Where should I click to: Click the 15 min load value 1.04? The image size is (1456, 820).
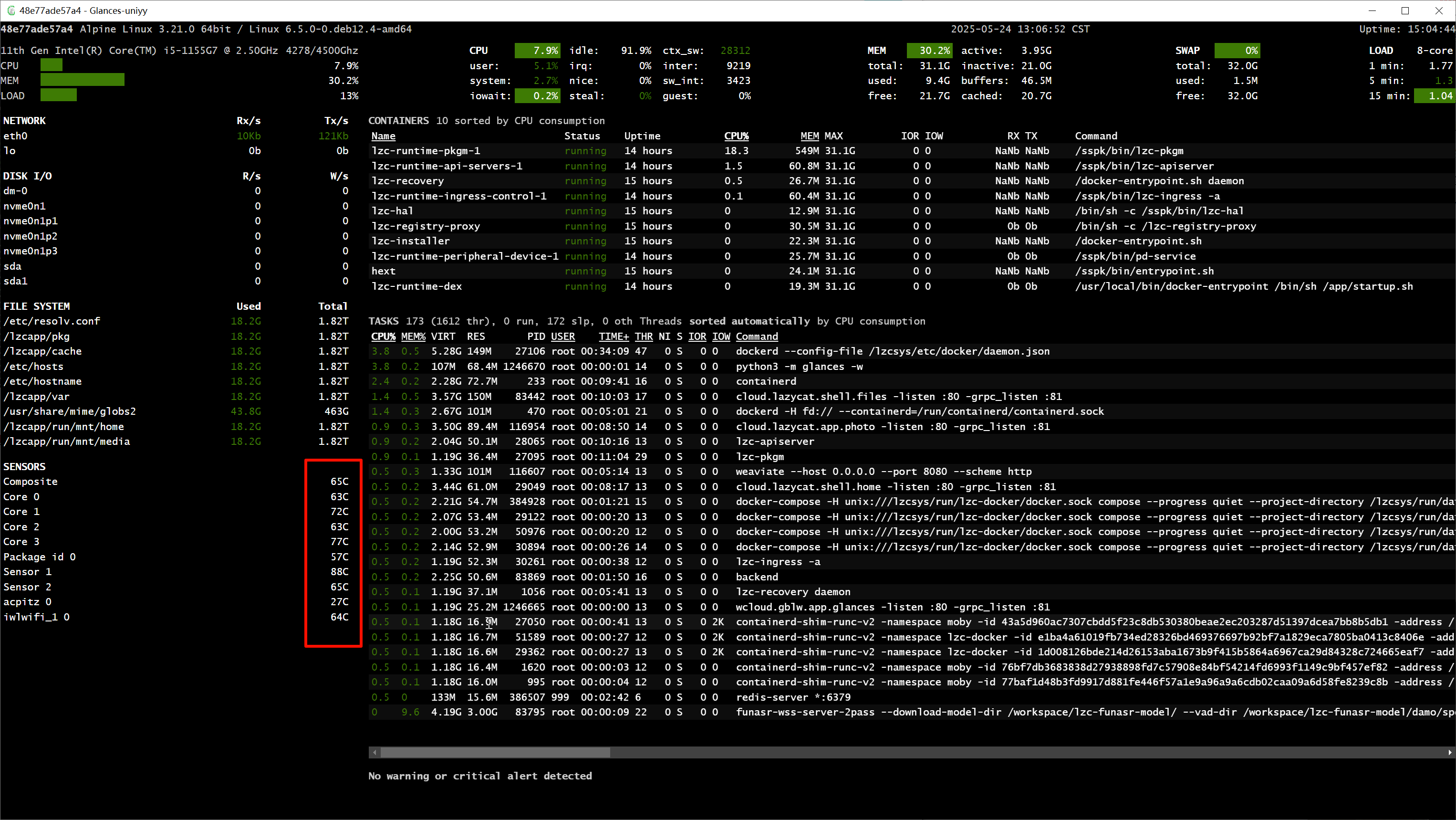coord(1435,95)
